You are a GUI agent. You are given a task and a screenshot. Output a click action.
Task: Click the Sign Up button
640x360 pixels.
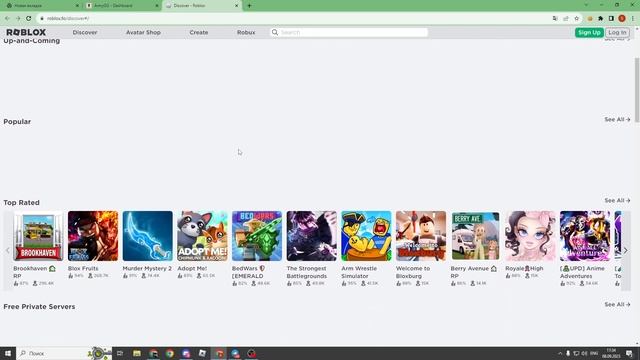pos(589,32)
